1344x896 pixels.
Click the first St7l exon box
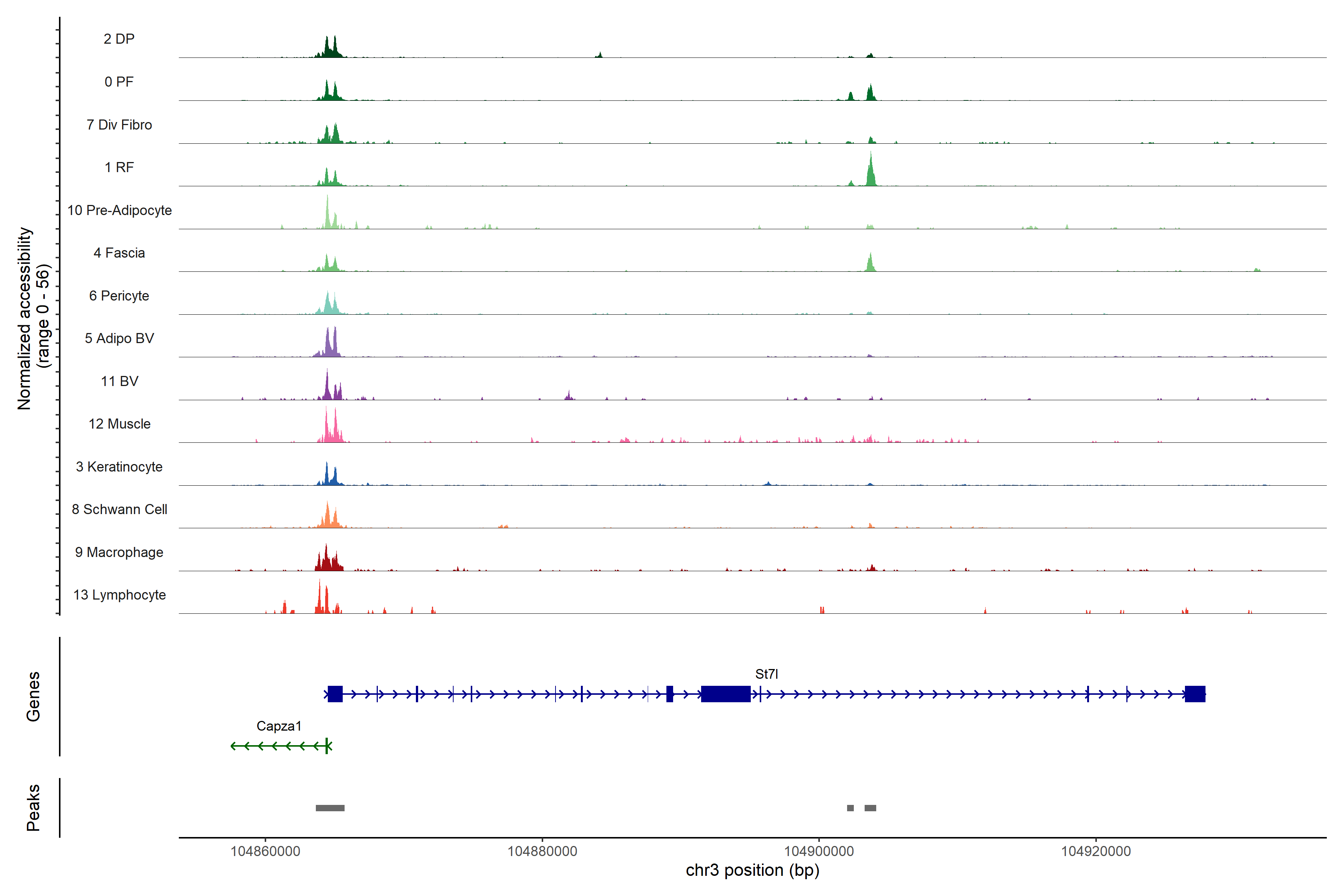(335, 694)
